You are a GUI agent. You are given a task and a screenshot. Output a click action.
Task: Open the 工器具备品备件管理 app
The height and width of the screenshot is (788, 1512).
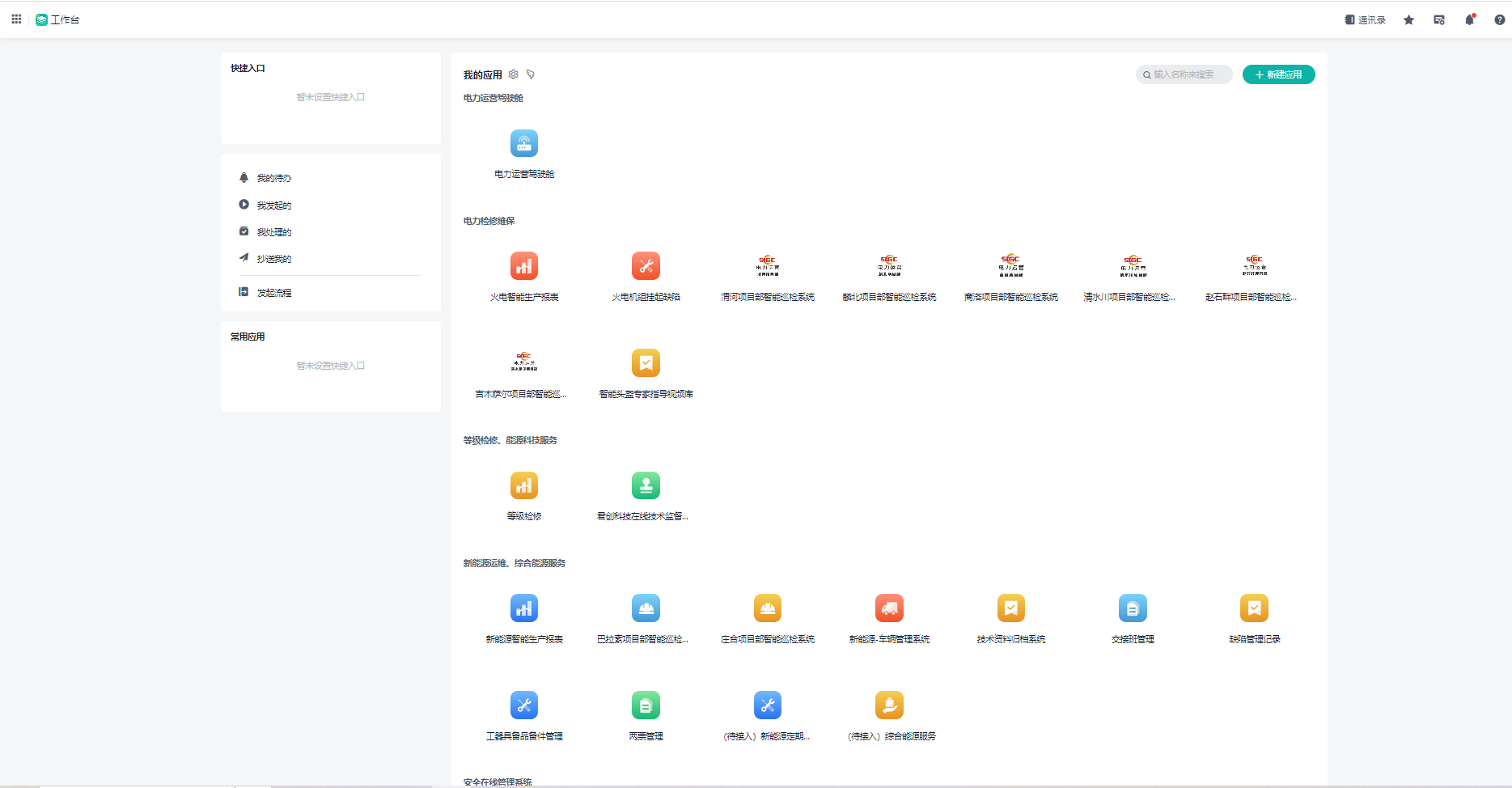click(x=523, y=705)
